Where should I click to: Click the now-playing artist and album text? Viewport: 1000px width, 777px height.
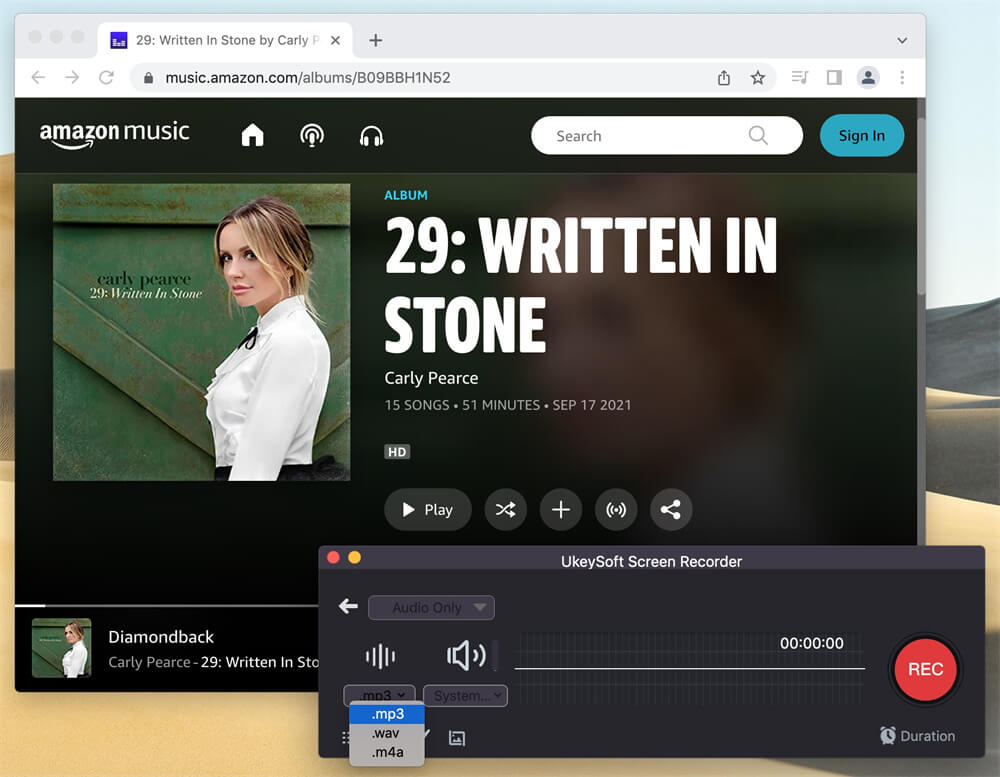point(213,662)
